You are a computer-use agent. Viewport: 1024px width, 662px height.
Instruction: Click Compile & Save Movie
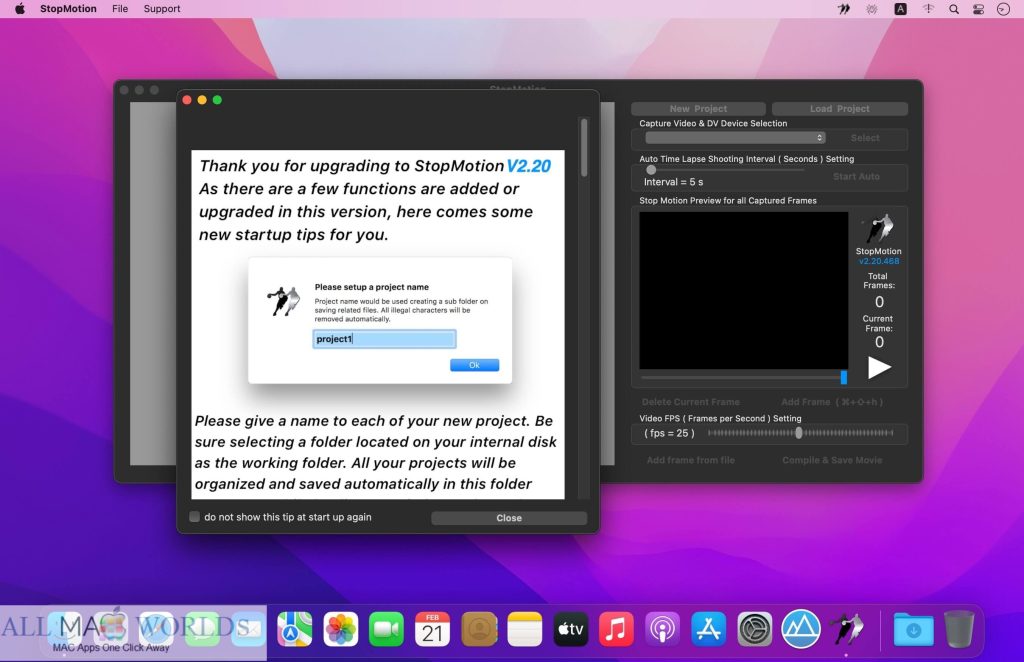coord(832,460)
